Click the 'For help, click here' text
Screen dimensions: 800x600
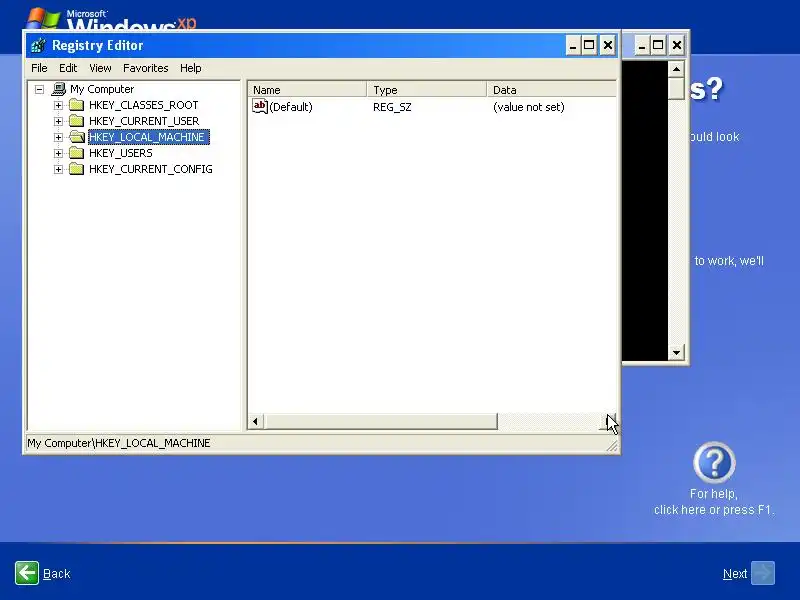714,502
